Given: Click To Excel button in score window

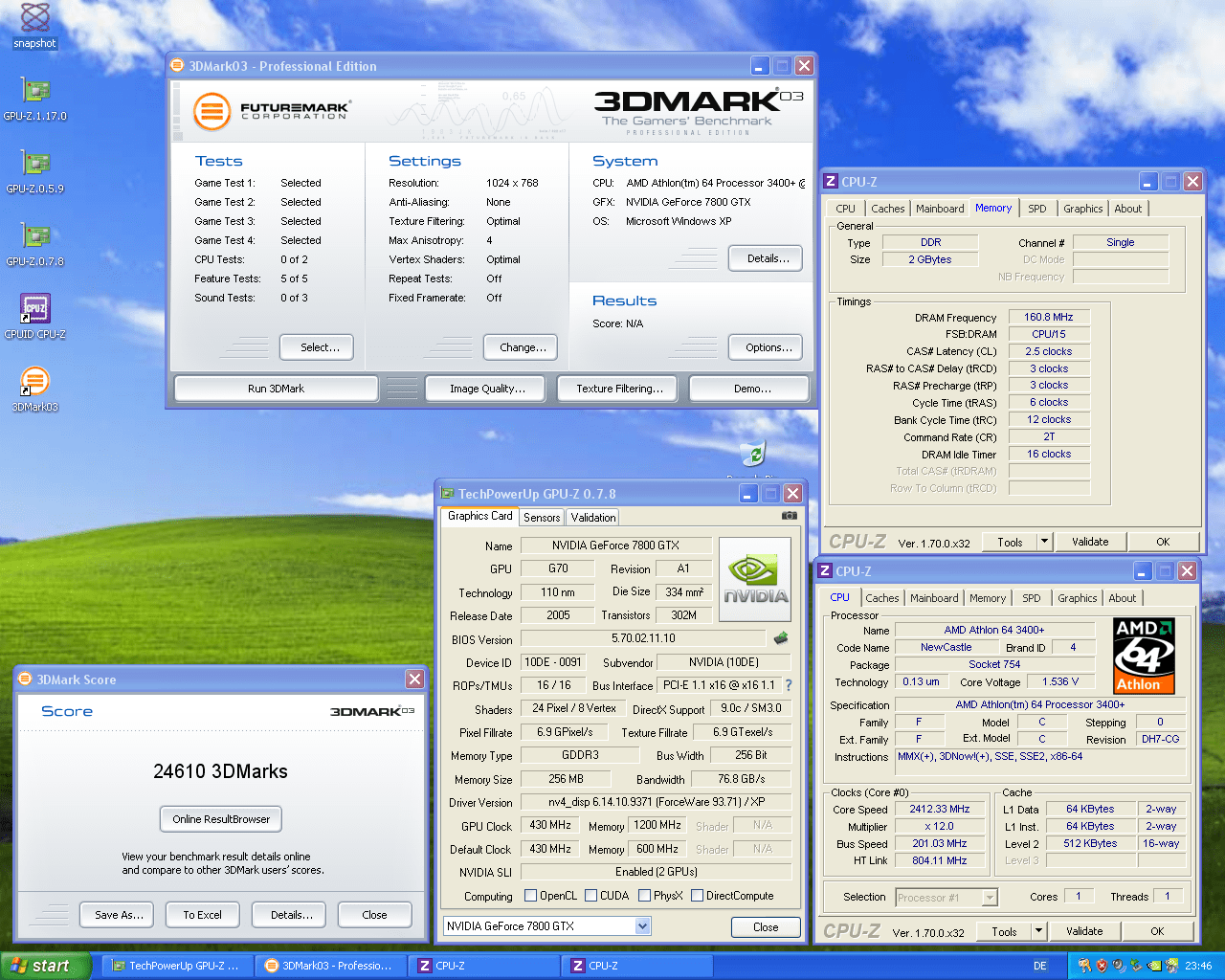Looking at the screenshot, I should (203, 915).
